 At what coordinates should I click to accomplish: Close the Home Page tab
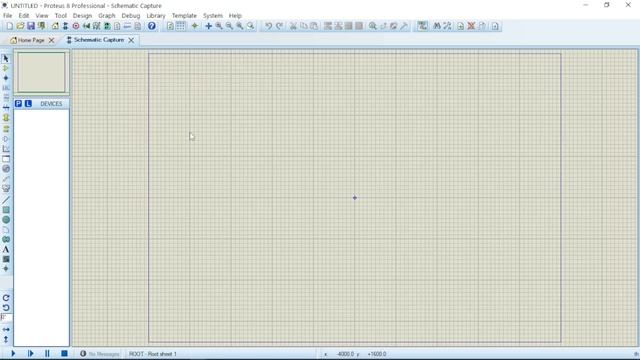(x=51, y=40)
